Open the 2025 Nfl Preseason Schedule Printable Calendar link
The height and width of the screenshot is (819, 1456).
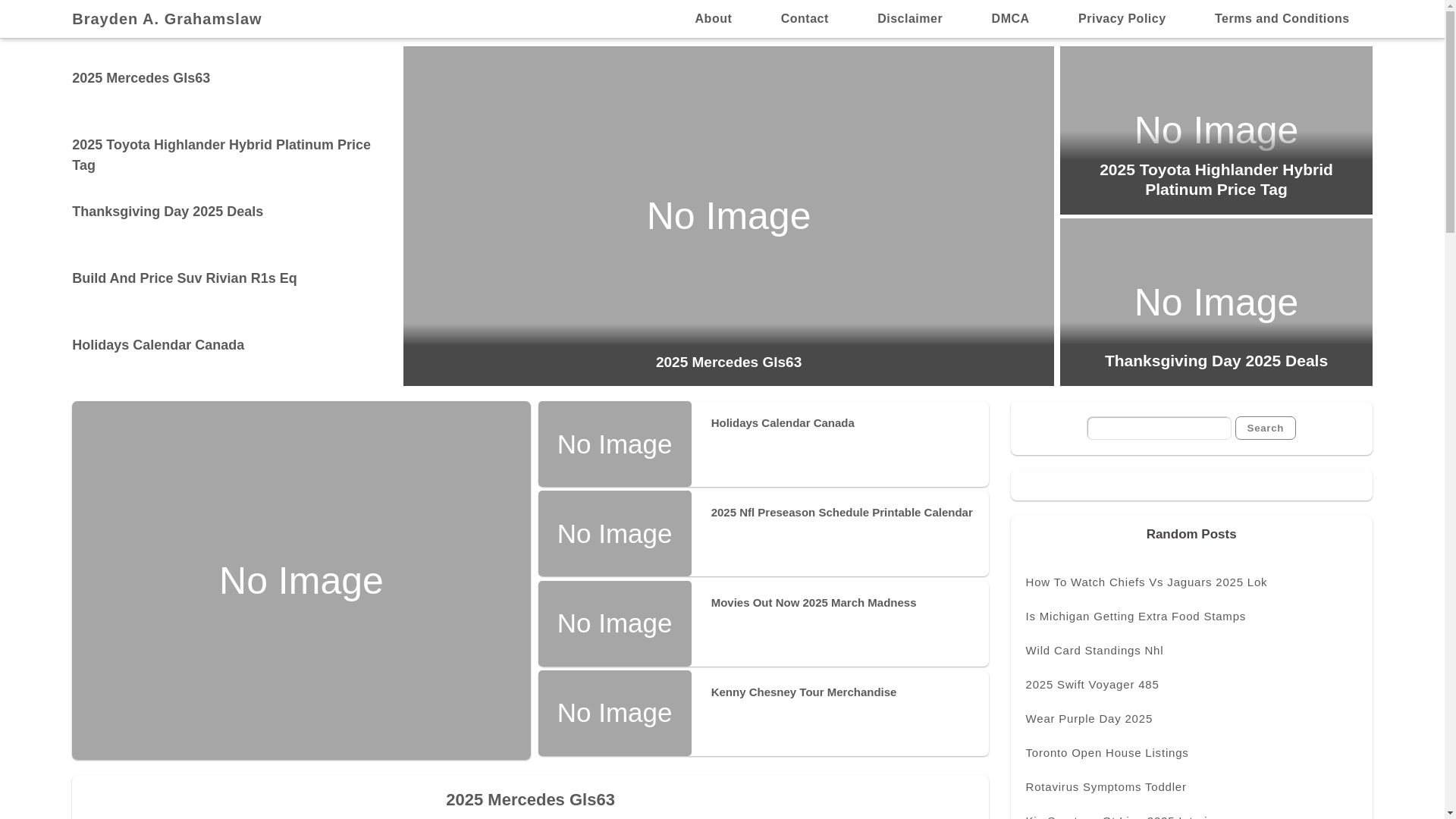tap(841, 513)
